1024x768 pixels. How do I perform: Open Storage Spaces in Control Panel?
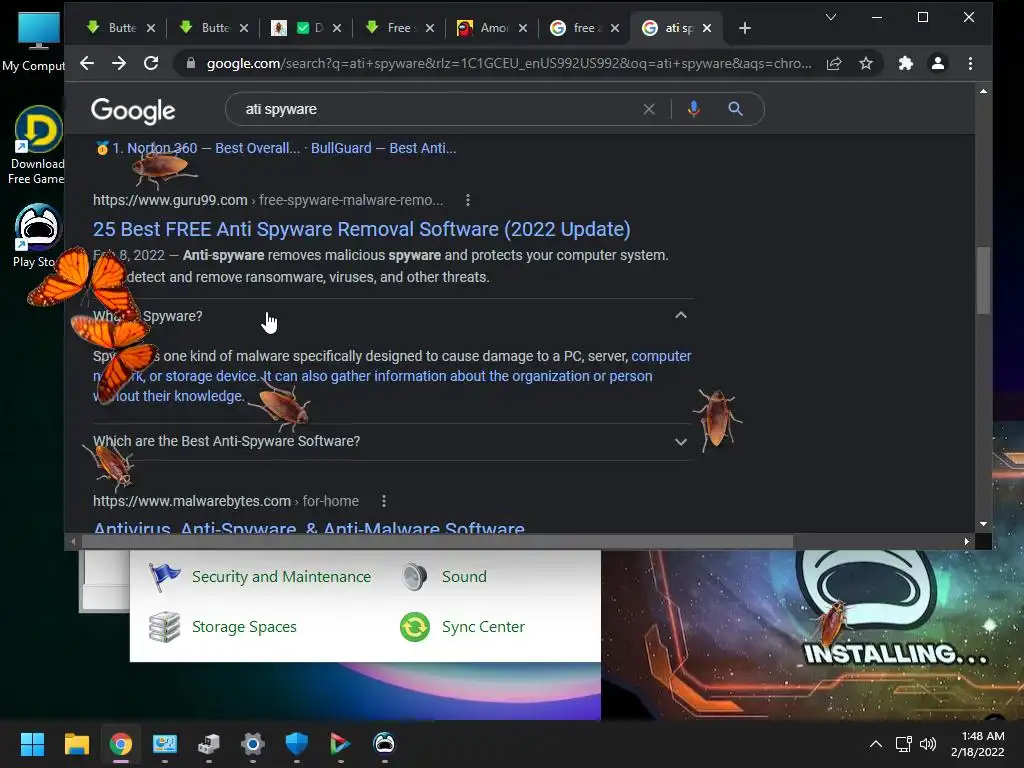pyautogui.click(x=244, y=627)
